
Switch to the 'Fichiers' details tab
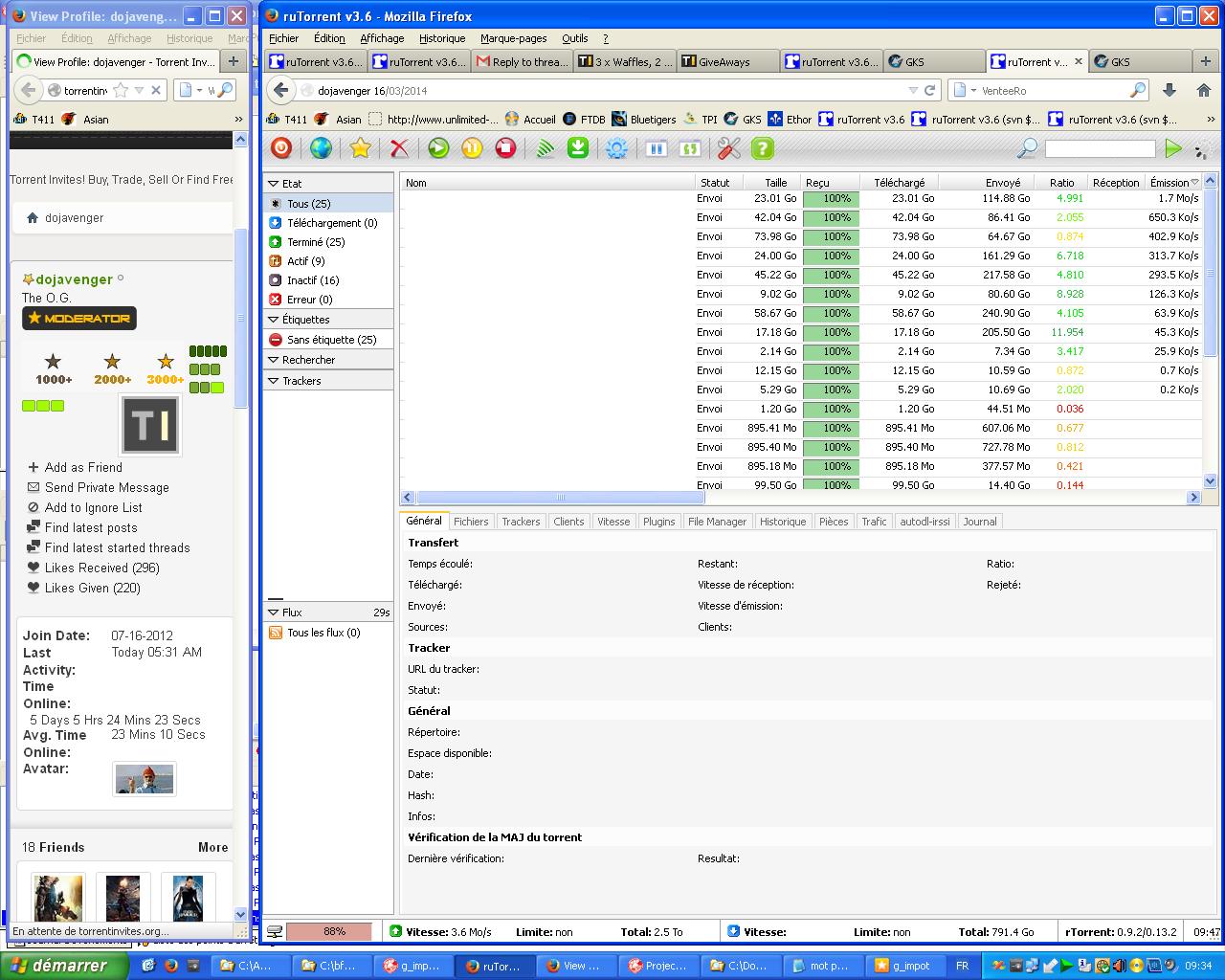471,522
